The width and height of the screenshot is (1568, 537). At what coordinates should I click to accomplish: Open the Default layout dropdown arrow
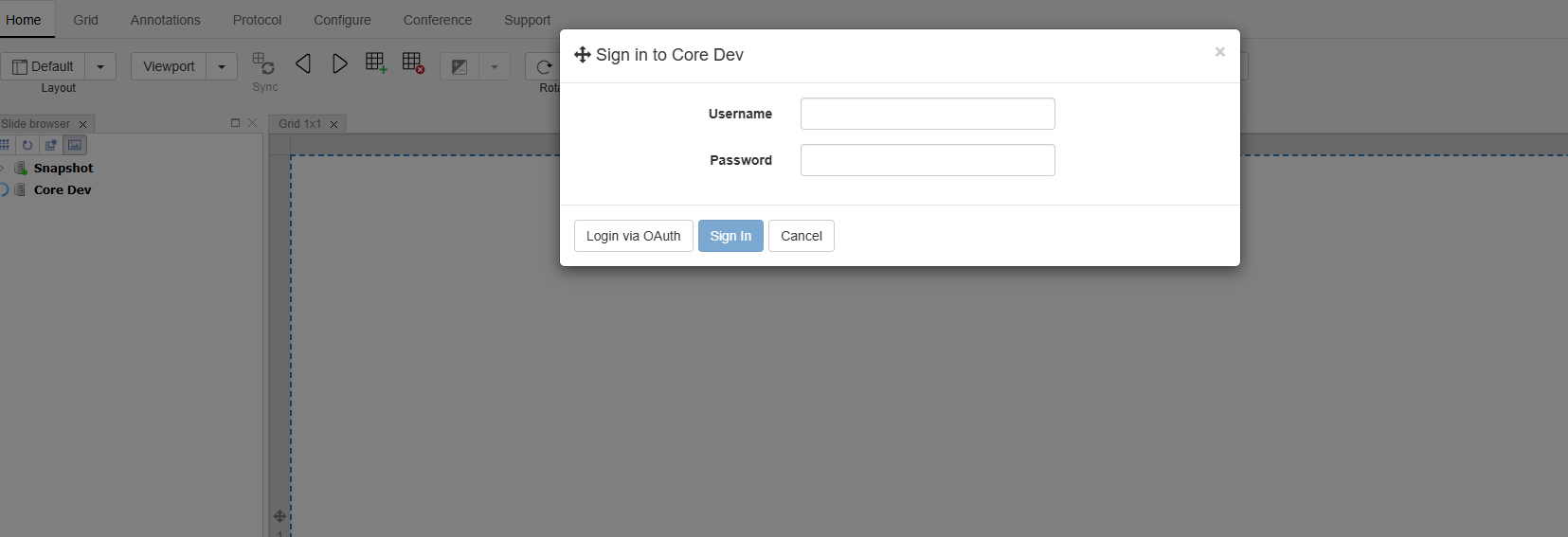coord(100,66)
